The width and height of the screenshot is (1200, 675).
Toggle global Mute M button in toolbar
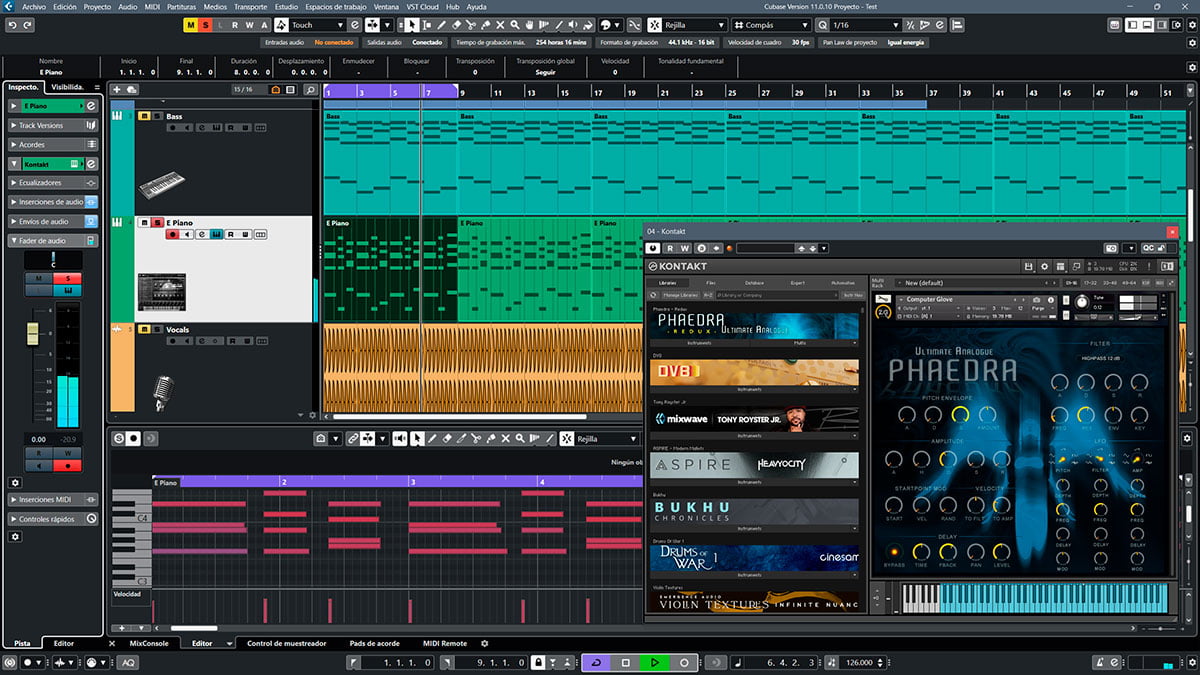[x=191, y=25]
